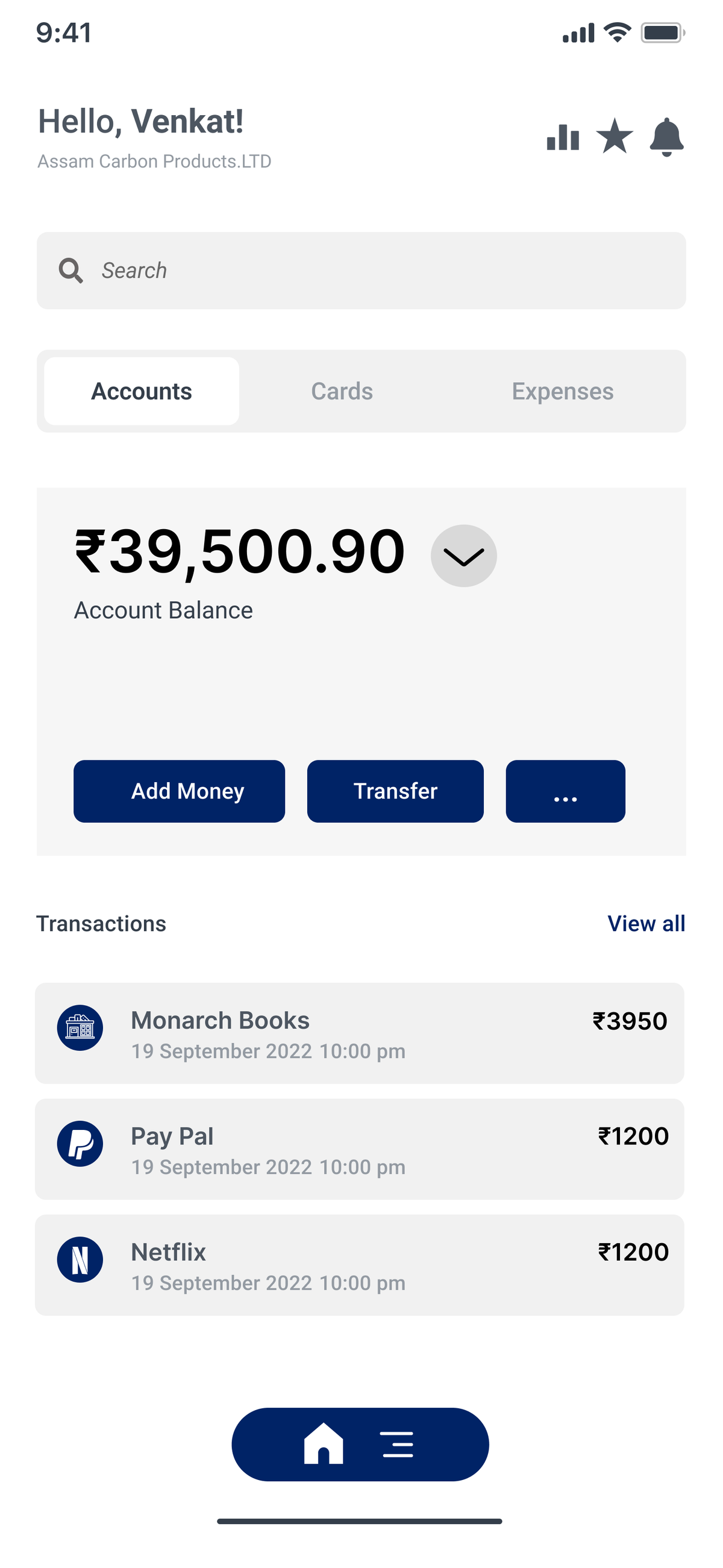Tap the magnifying glass search icon
This screenshot has height=1568, width=723.
click(70, 270)
